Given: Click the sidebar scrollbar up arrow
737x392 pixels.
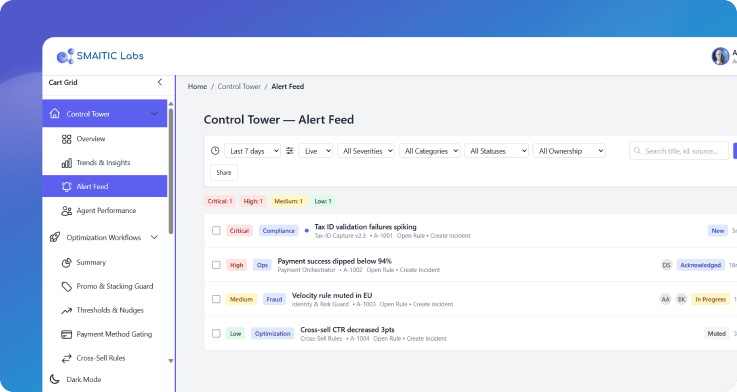Looking at the screenshot, I should click(x=171, y=104).
